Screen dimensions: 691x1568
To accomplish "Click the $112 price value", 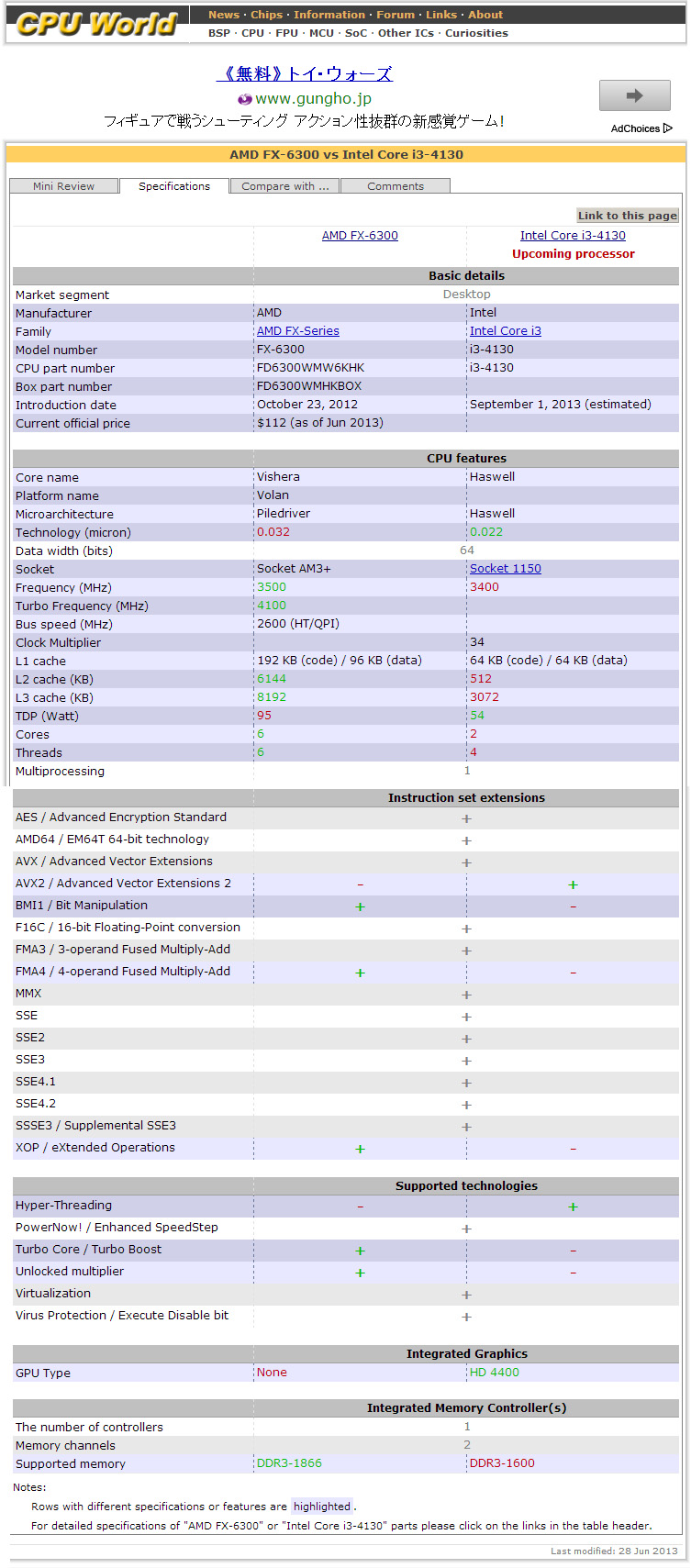I will (320, 423).
